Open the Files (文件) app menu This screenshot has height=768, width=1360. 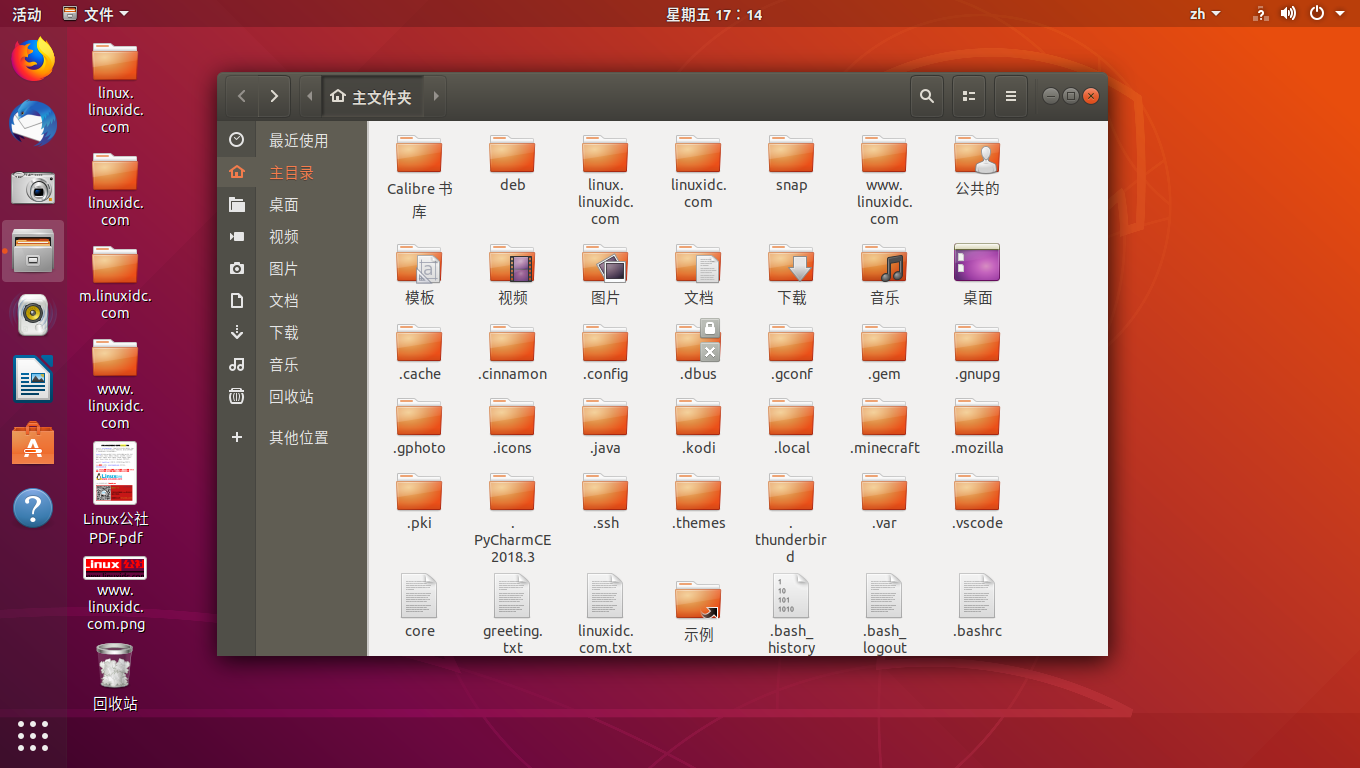96,14
